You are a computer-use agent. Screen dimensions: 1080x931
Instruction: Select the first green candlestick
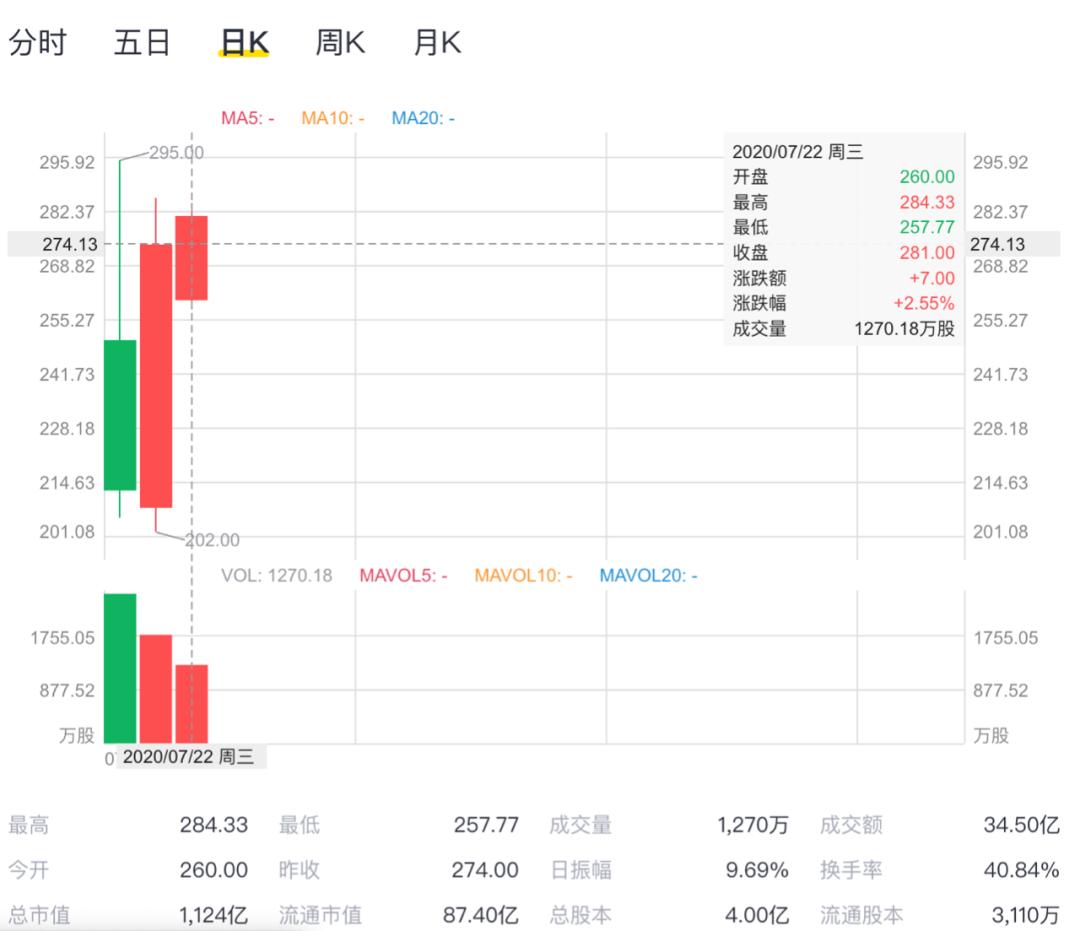tap(120, 415)
